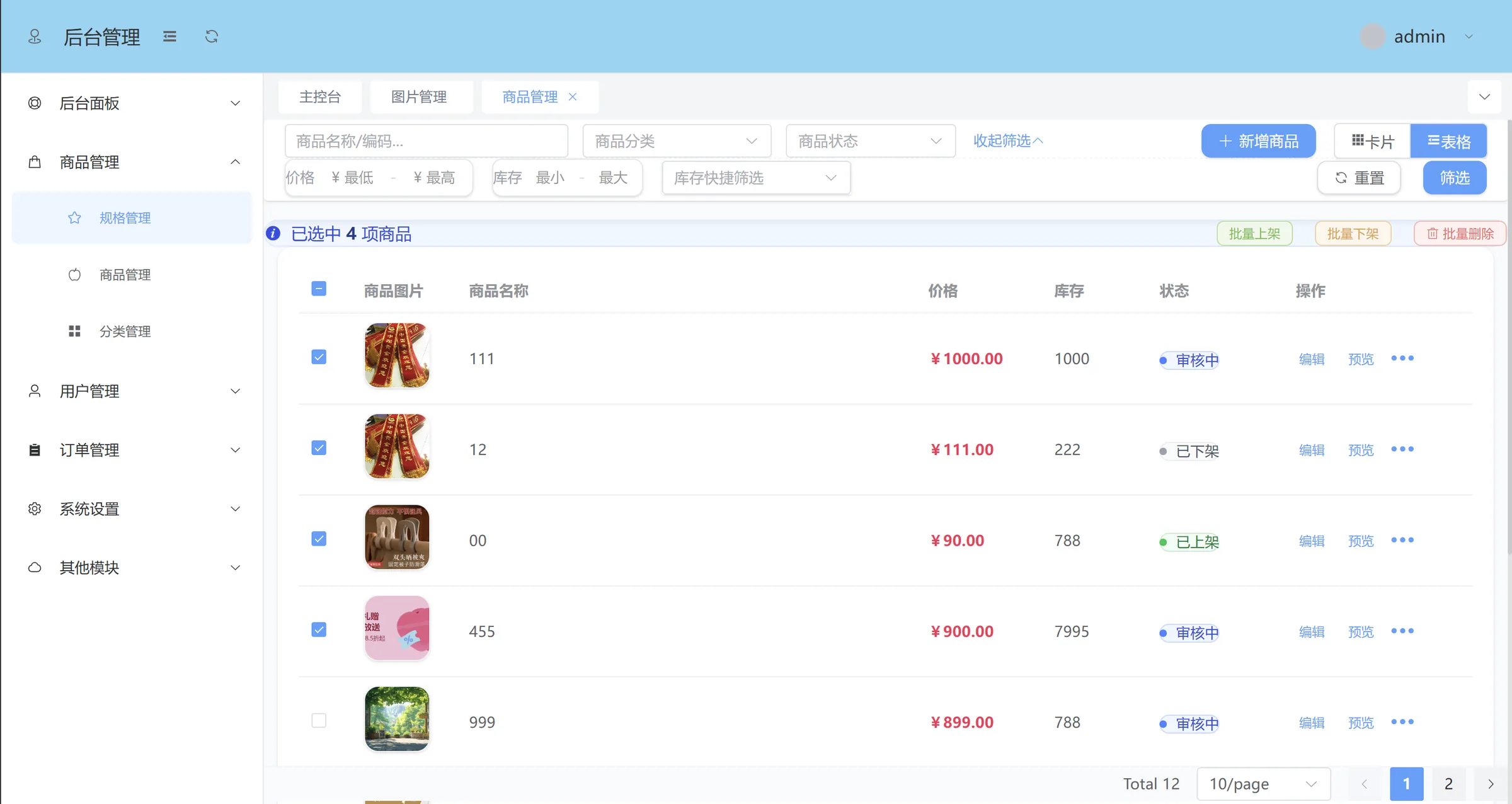Expand the 系统设置 menu
1512x804 pixels.
point(131,508)
